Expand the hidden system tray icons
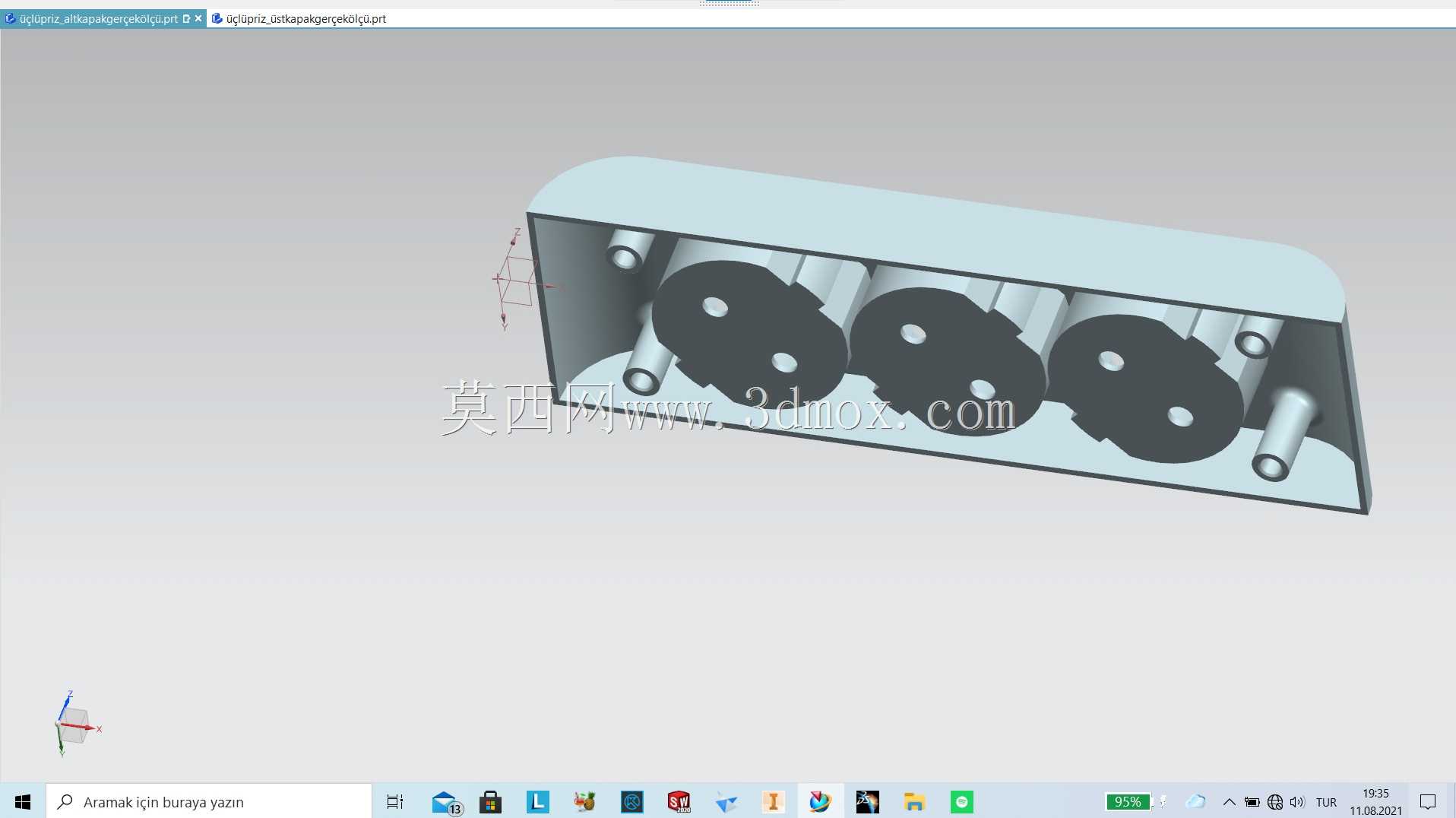Screen dimensions: 1456x818 click(1229, 801)
